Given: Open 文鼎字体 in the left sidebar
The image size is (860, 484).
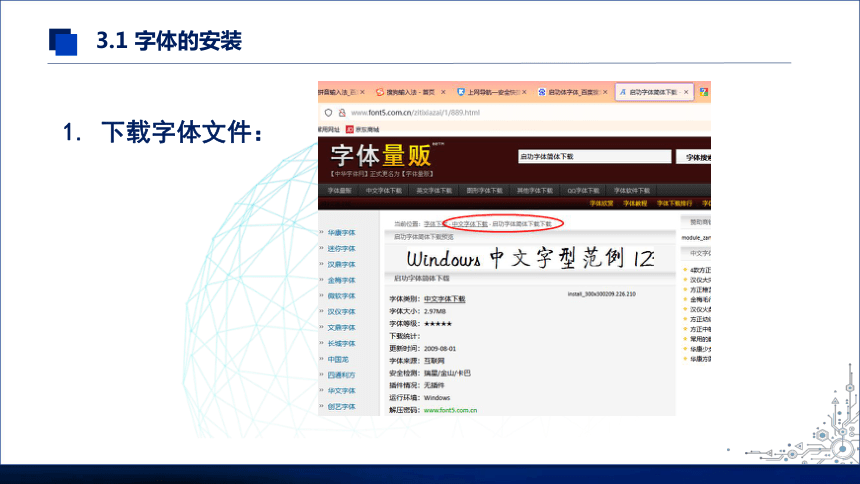Looking at the screenshot, I should pos(342,328).
